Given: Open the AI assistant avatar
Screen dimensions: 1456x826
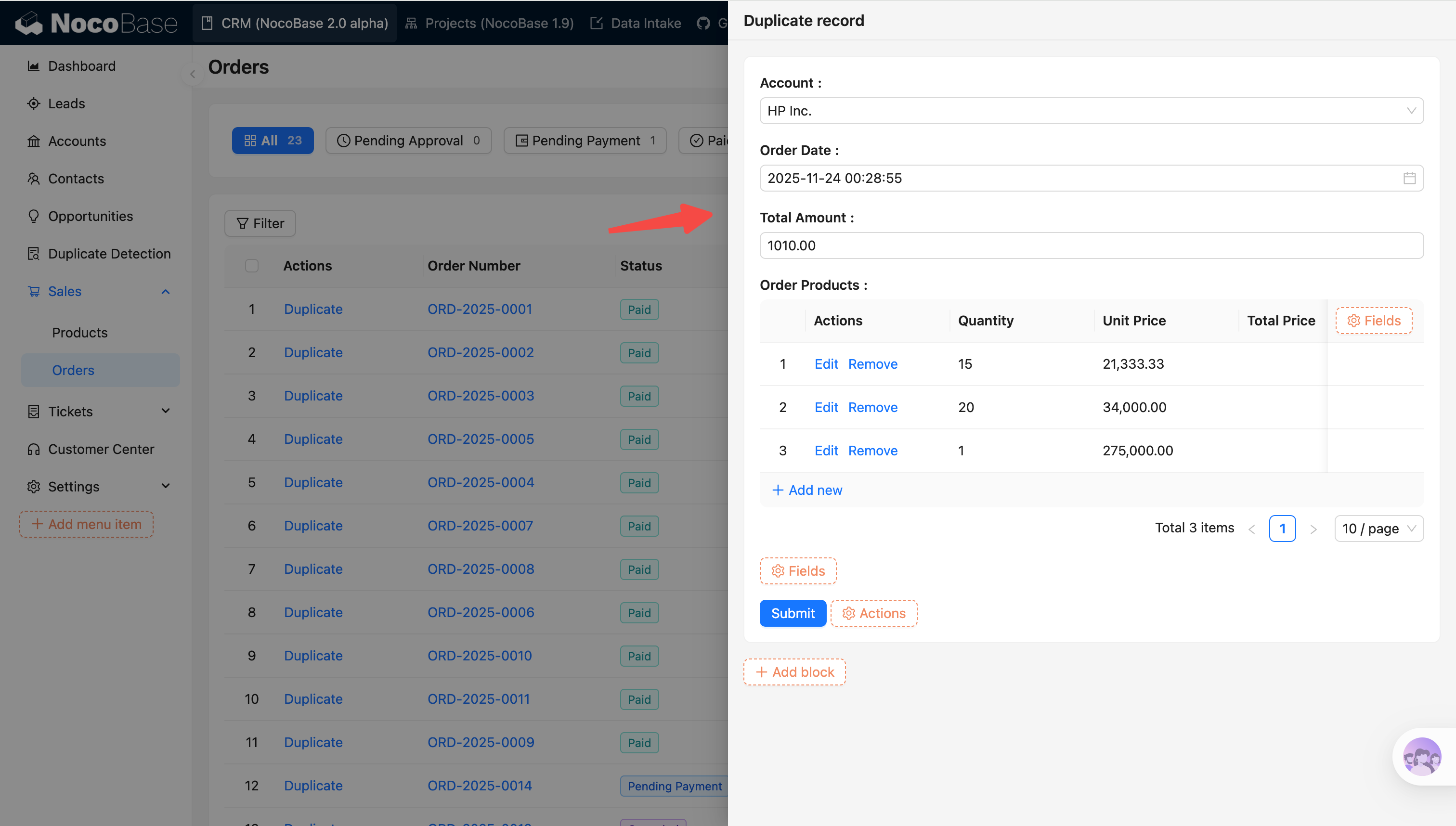Looking at the screenshot, I should point(1421,756).
